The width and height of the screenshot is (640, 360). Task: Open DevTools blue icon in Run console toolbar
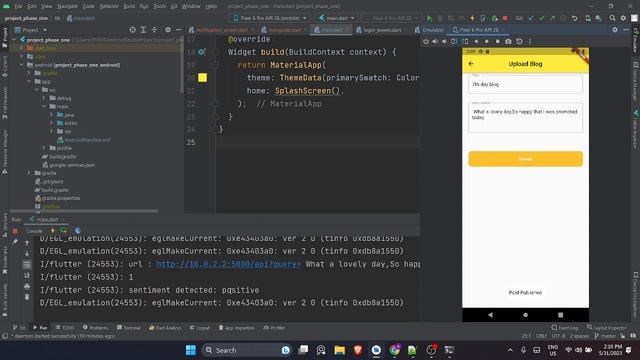coord(78,231)
